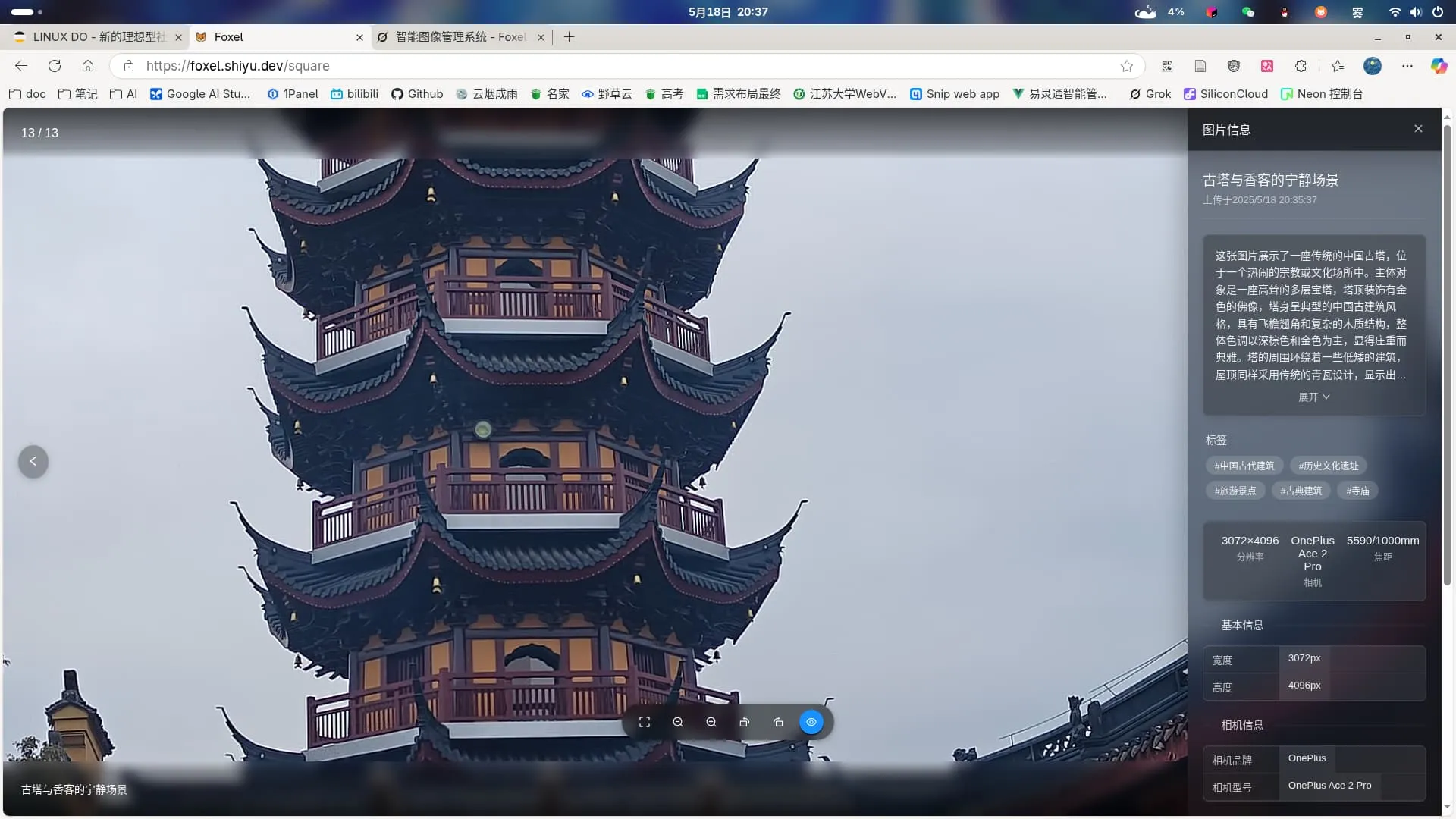Open browser extensions puzzle icon
Viewport: 1456px width, 819px height.
coord(1301,66)
